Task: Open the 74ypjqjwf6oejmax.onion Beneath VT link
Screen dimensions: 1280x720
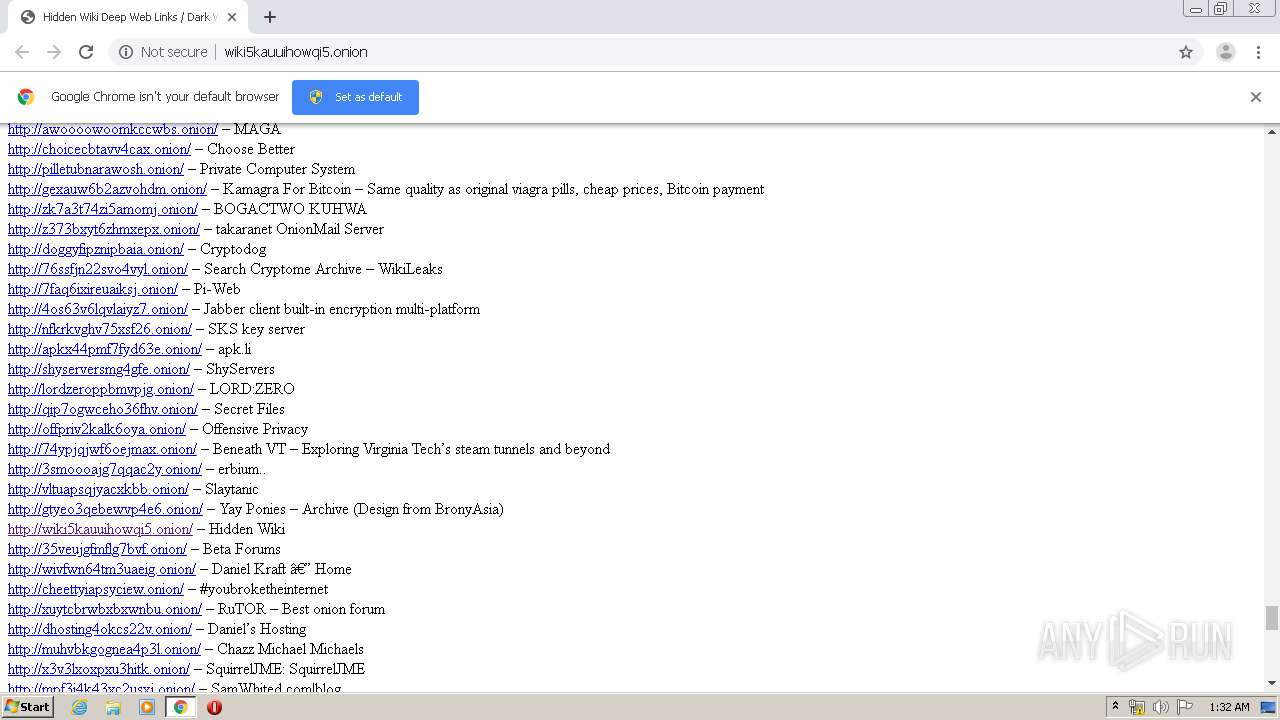Action: 103,449
